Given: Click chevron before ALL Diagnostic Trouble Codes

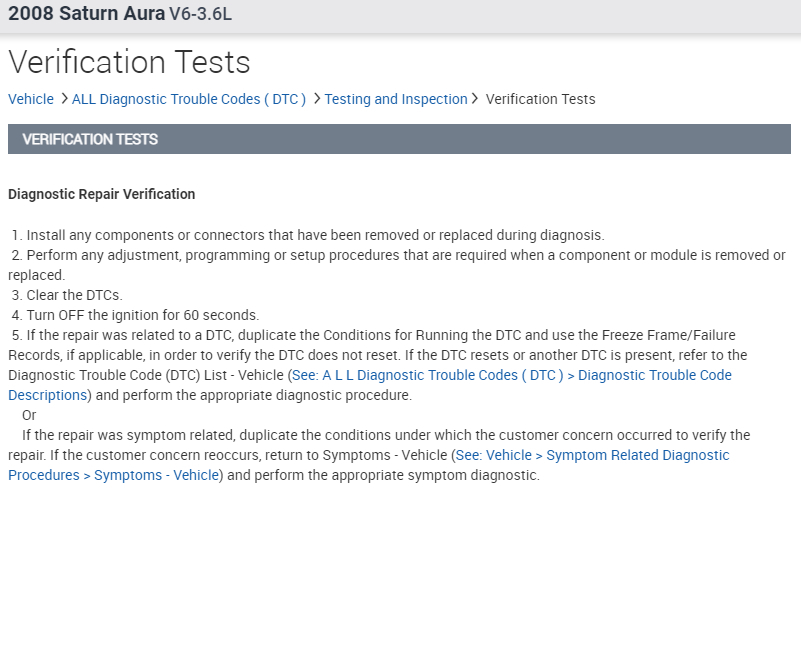Looking at the screenshot, I should [x=64, y=99].
